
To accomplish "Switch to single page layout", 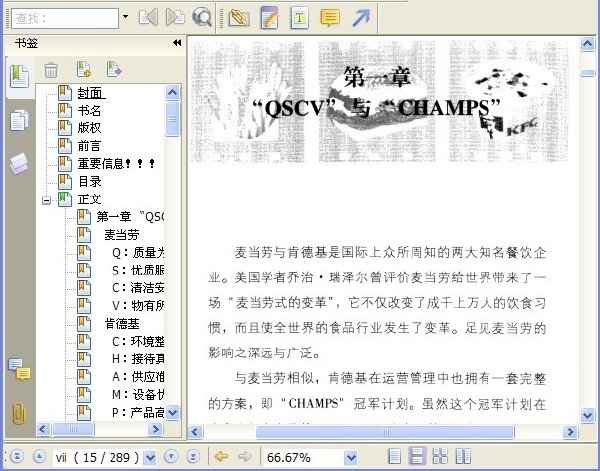I will pyautogui.click(x=394, y=456).
